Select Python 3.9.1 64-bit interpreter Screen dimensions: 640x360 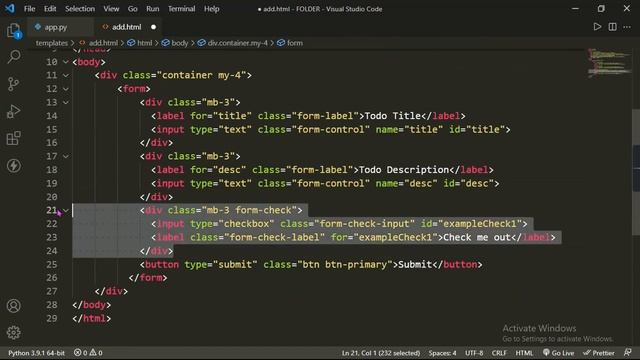36,353
